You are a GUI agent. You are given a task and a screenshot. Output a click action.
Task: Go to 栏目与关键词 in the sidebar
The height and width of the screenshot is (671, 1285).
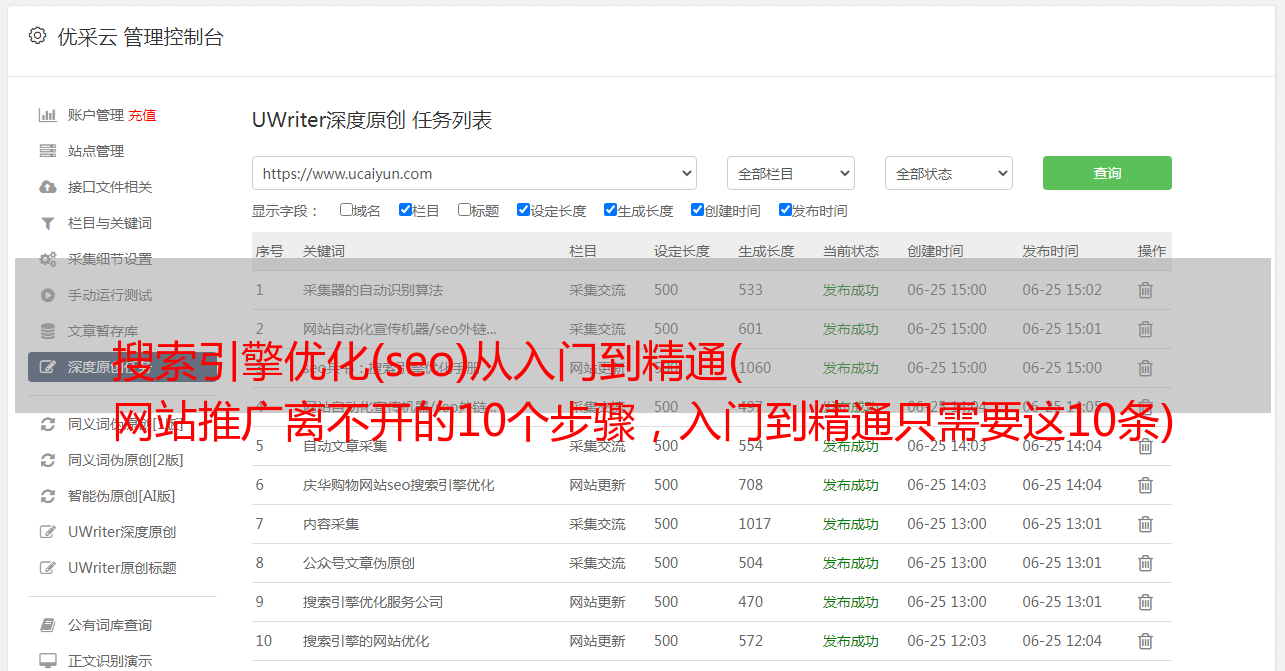(110, 223)
